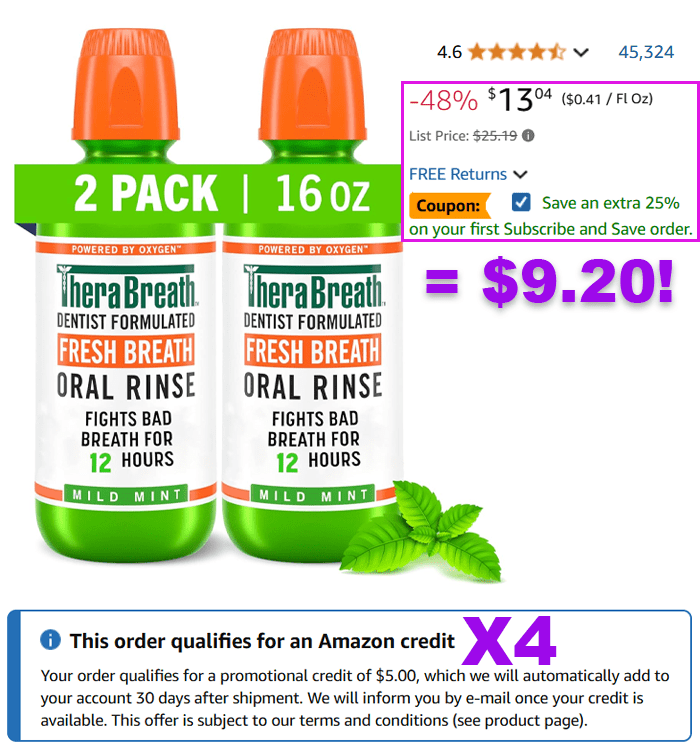Click the info icon beside List Price
Image resolution: width=700 pixels, height=754 pixels.
click(x=528, y=136)
